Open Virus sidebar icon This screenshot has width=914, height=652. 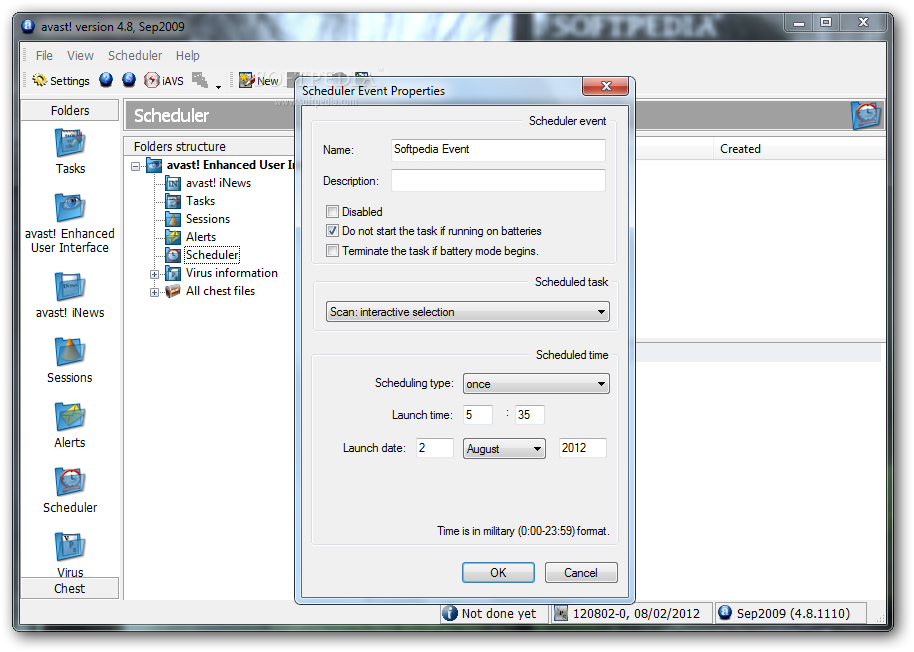point(70,555)
